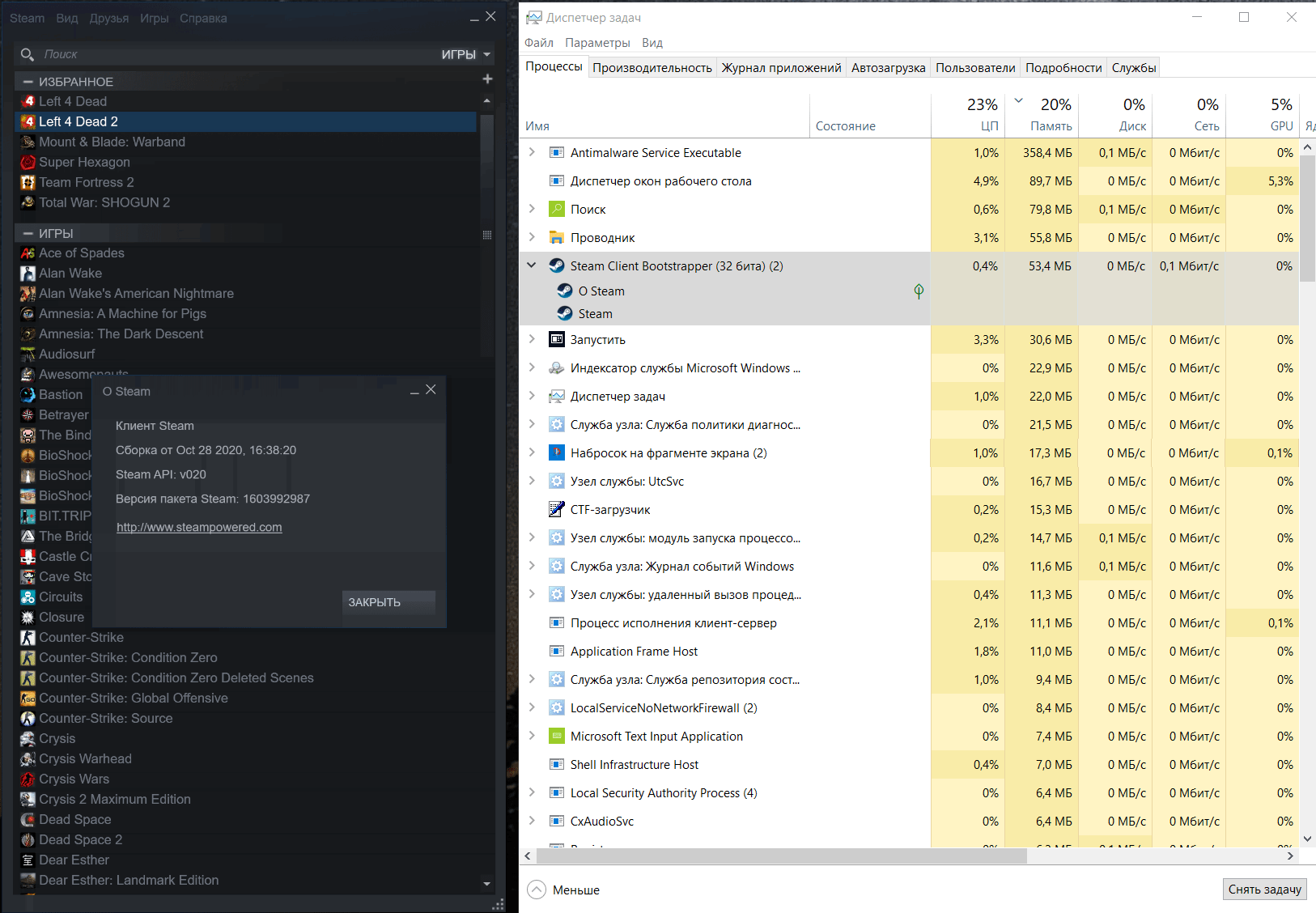Image resolution: width=1316 pixels, height=913 pixels.
Task: Click the magnifier icon in Steam search
Action: tap(28, 54)
